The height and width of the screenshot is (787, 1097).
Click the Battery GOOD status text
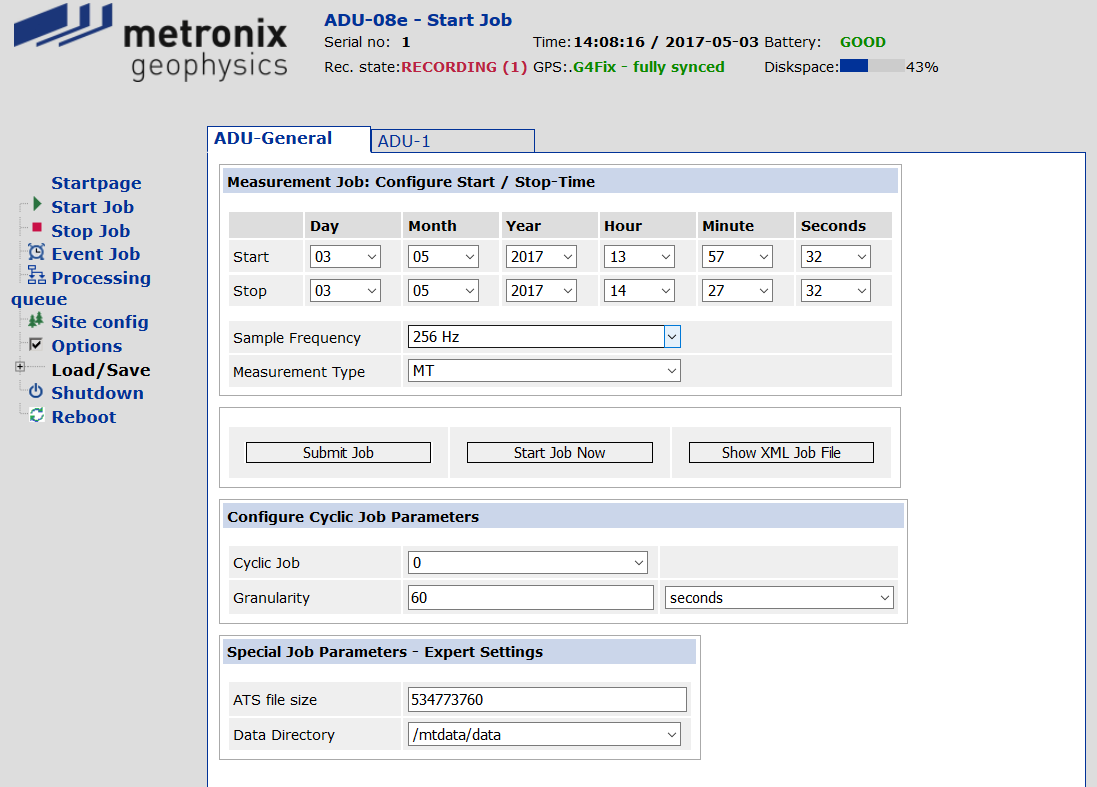coord(863,42)
